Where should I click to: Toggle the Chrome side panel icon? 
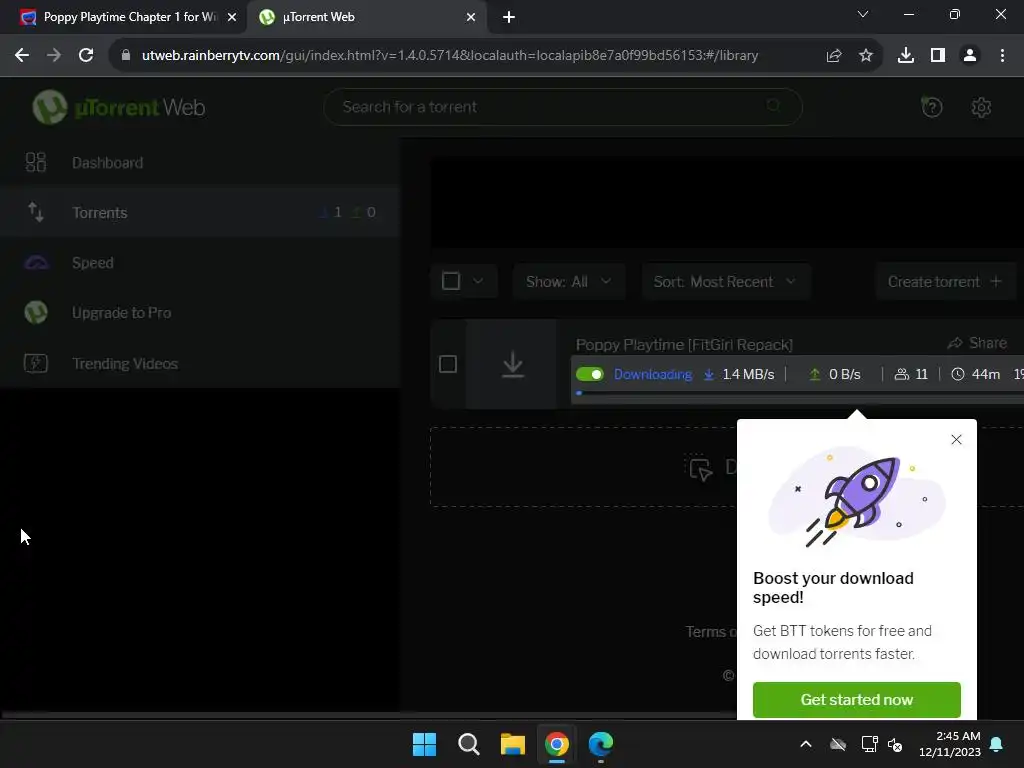938,56
